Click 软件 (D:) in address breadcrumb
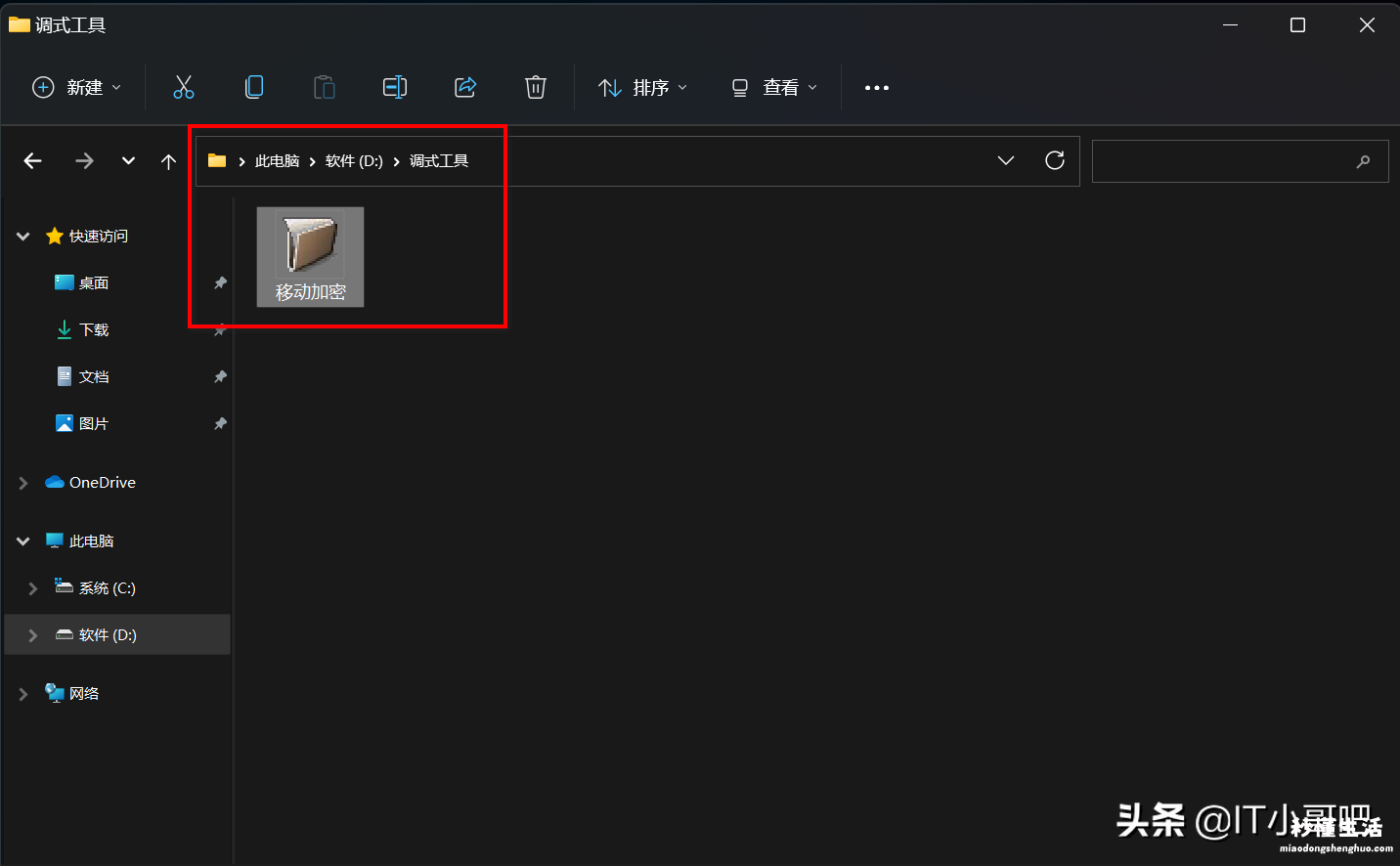 (x=354, y=161)
